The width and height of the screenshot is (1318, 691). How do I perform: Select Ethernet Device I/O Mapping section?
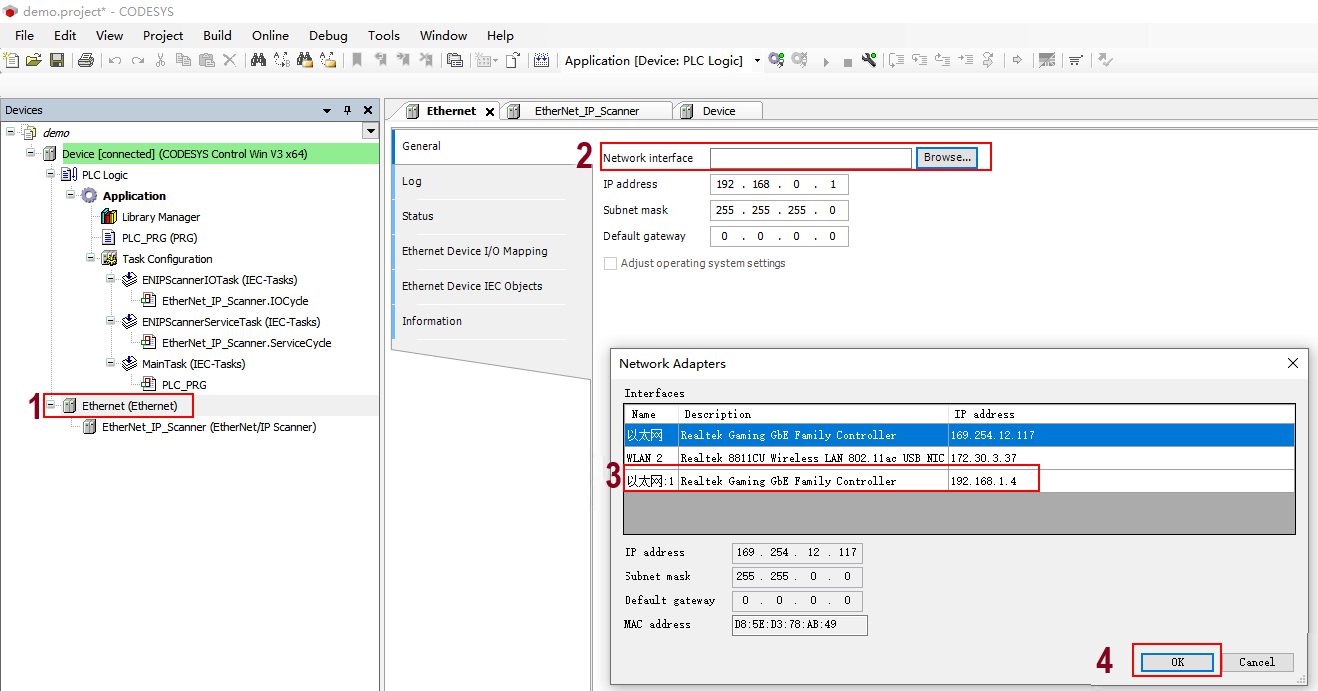(474, 251)
